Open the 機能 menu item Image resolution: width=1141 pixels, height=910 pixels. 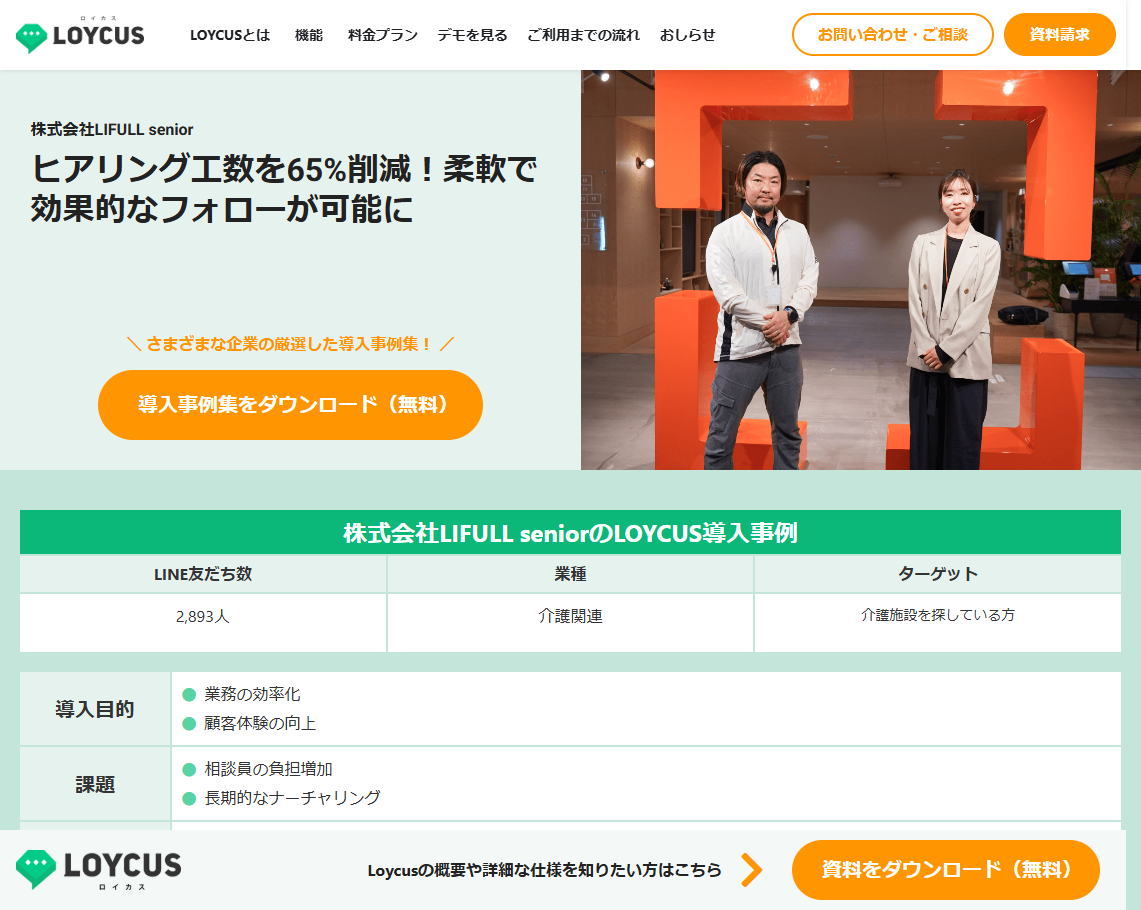308,33
